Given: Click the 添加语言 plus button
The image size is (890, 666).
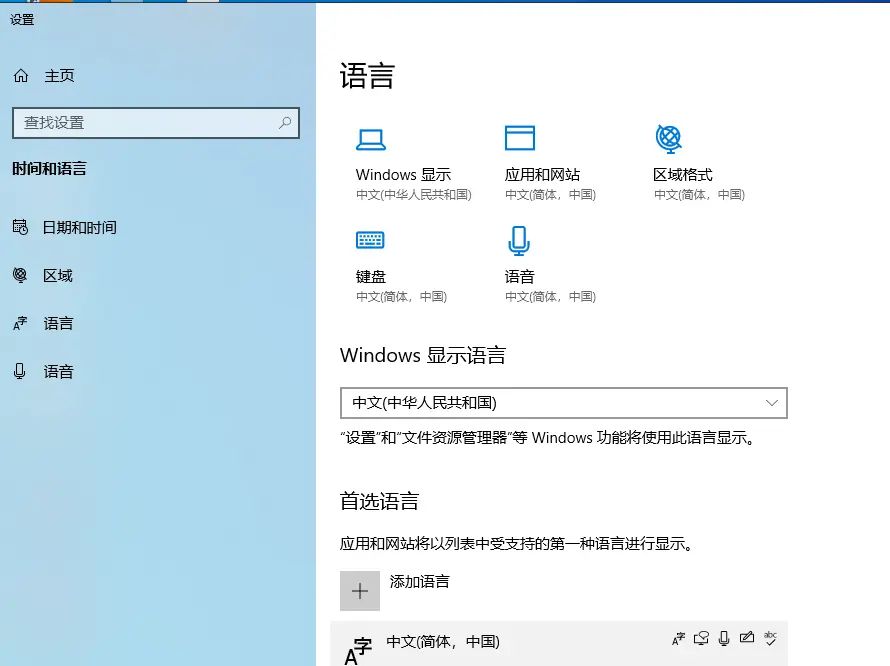Looking at the screenshot, I should [x=360, y=591].
